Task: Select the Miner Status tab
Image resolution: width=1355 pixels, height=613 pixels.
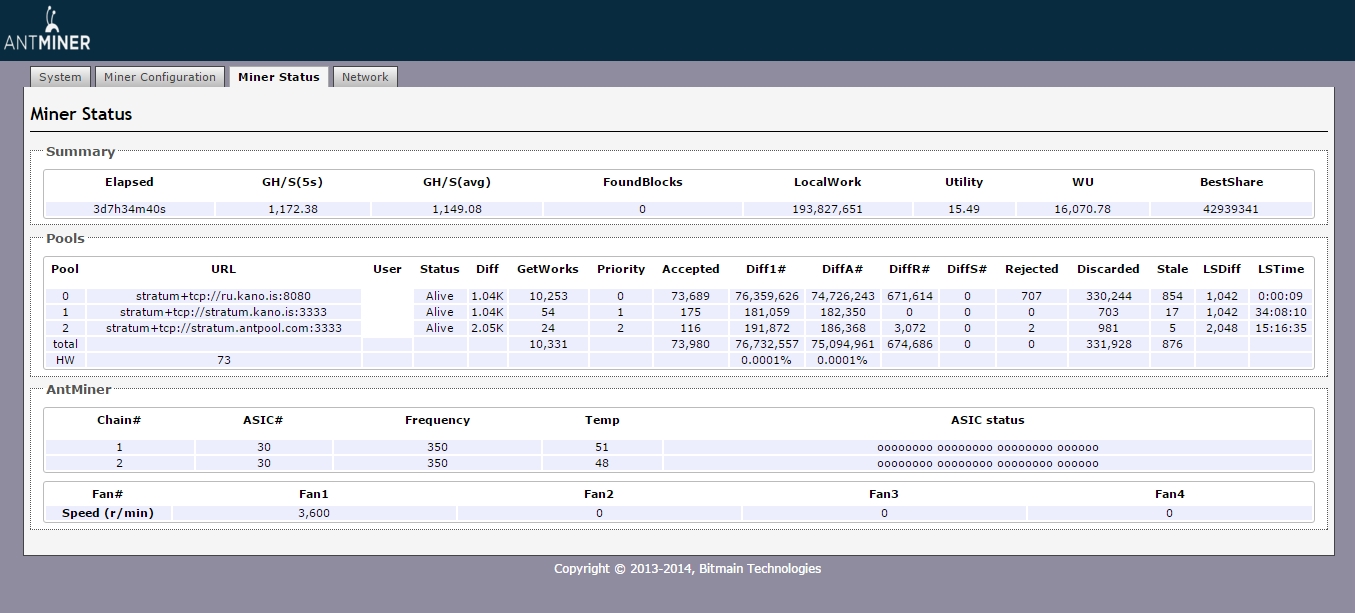Action: tap(278, 77)
